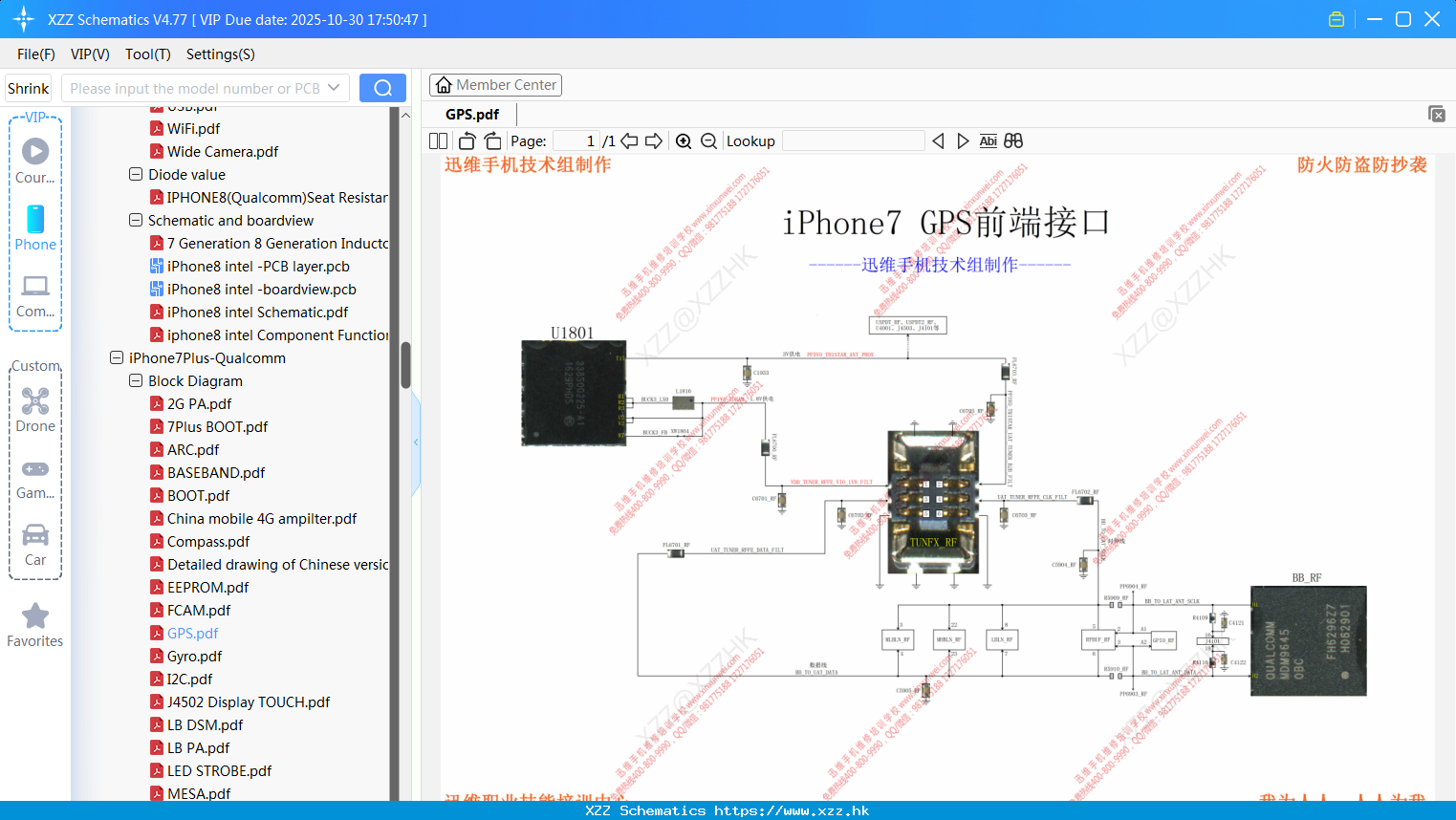
Task: Rotate page counterclockwise
Action: 467,140
